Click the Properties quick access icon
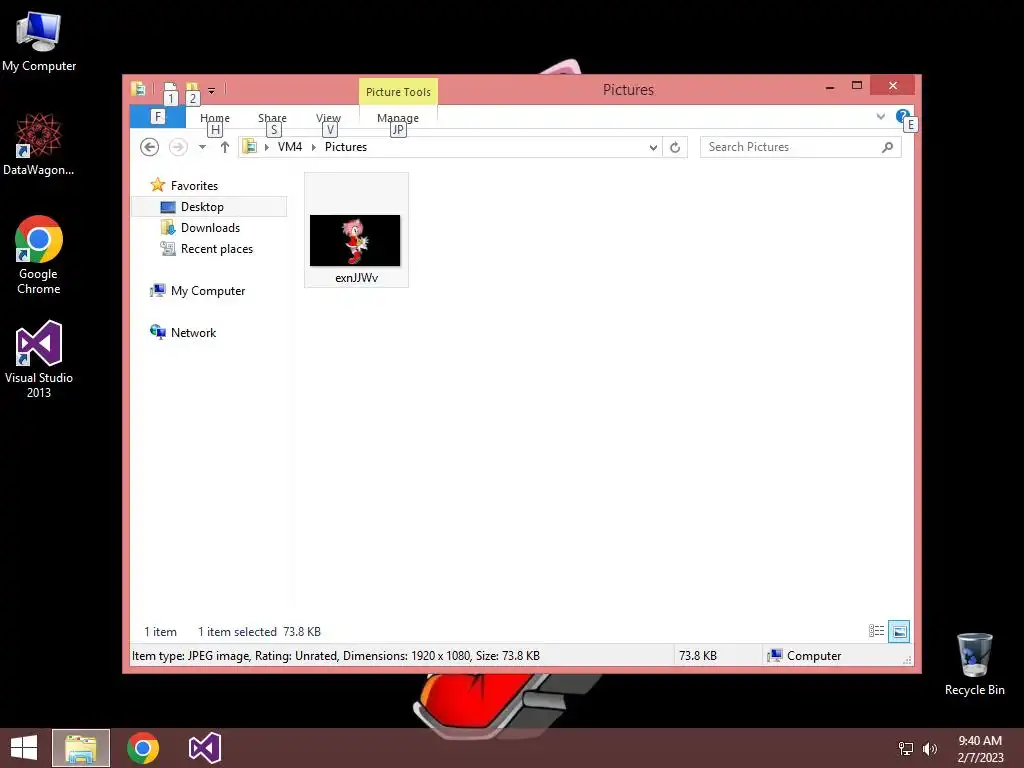The image size is (1024, 768). click(x=170, y=89)
